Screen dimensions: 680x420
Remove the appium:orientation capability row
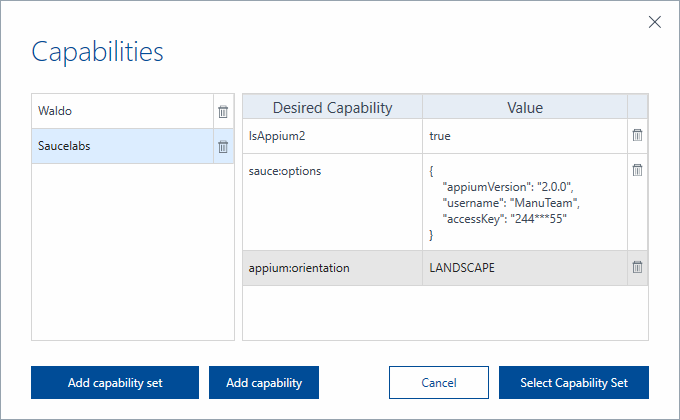637,267
